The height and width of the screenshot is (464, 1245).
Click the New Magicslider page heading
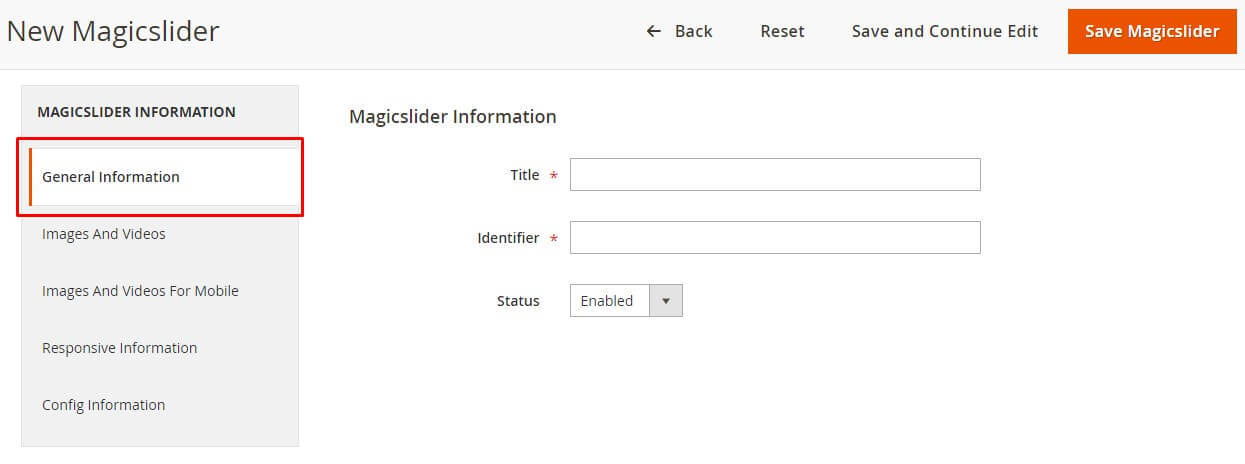point(113,32)
